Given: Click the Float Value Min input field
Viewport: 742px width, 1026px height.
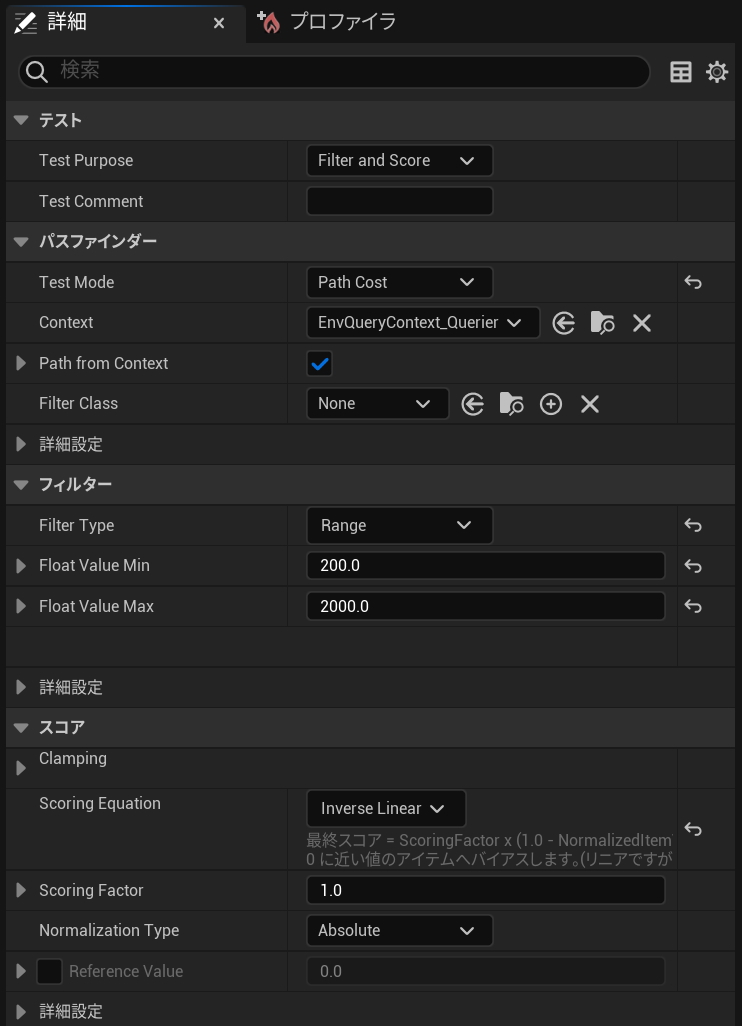Looking at the screenshot, I should tap(485, 566).
